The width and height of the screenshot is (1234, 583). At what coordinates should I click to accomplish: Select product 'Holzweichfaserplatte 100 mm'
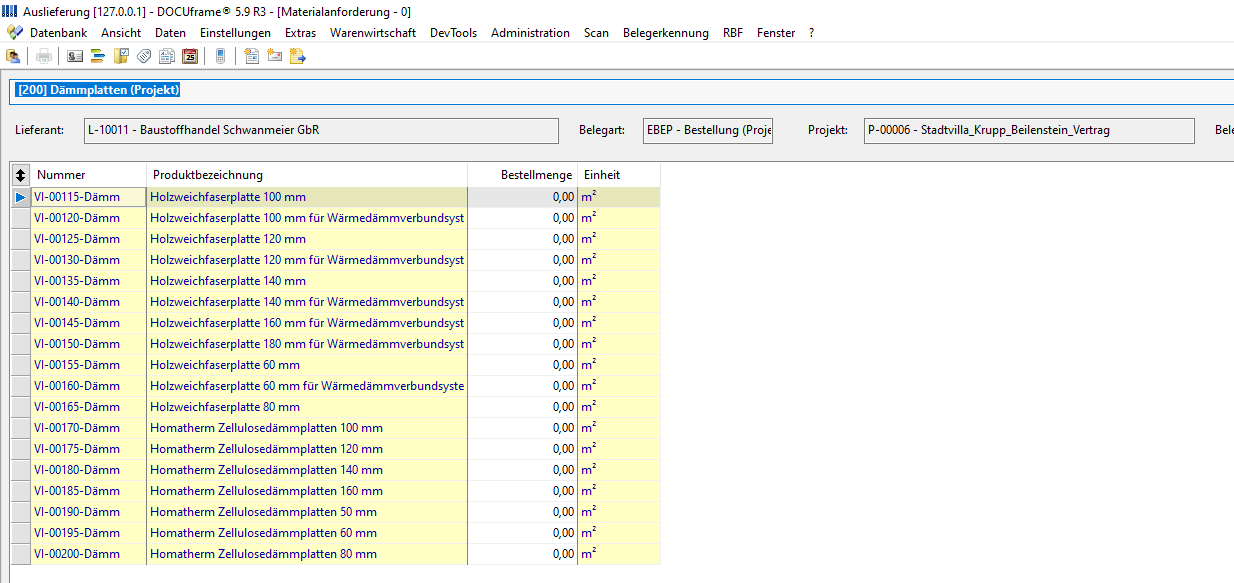pos(307,197)
